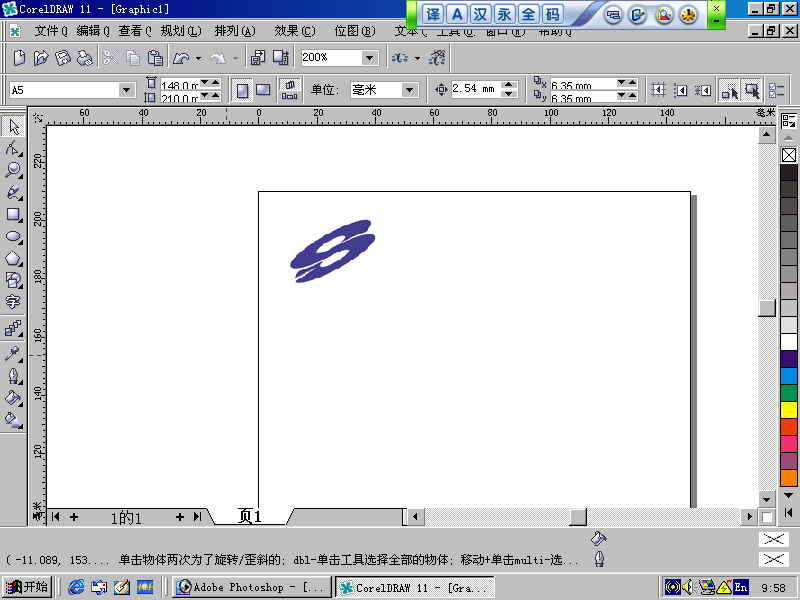Expand the Undo history dropdown arrow
Viewport: 800px width, 600px height.
[x=198, y=58]
